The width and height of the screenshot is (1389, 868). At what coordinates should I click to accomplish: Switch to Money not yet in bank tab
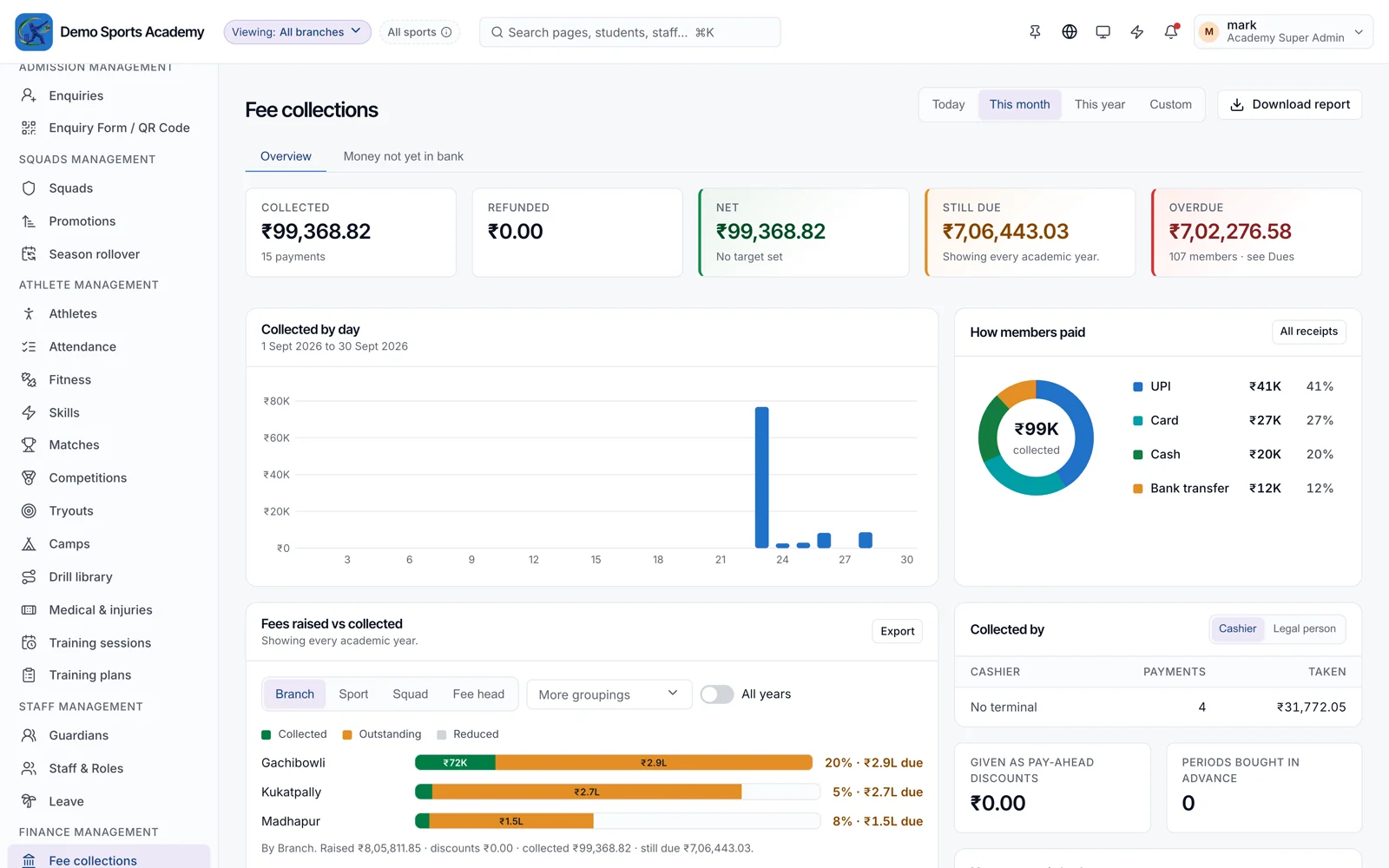point(403,156)
